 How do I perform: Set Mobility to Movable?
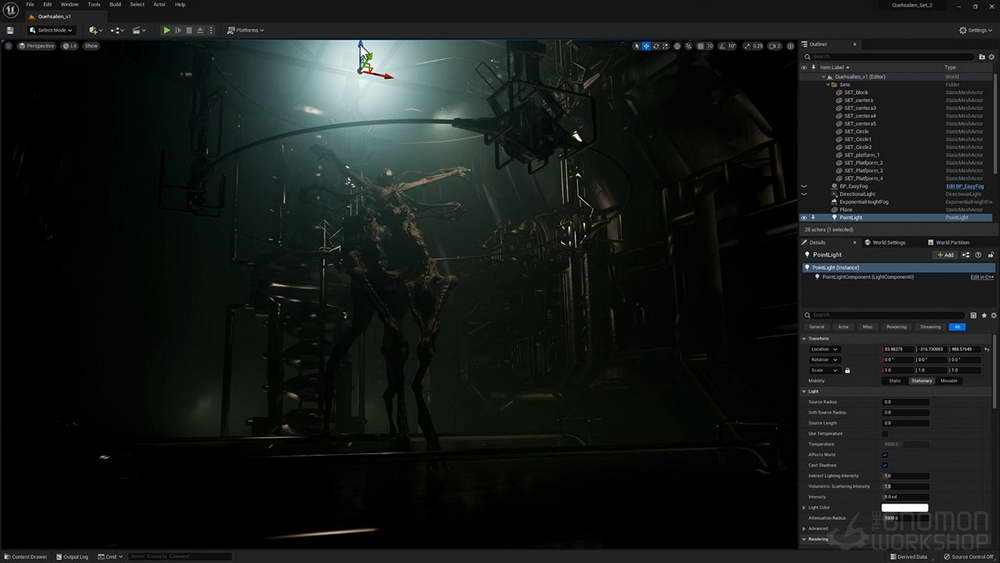[x=949, y=381]
